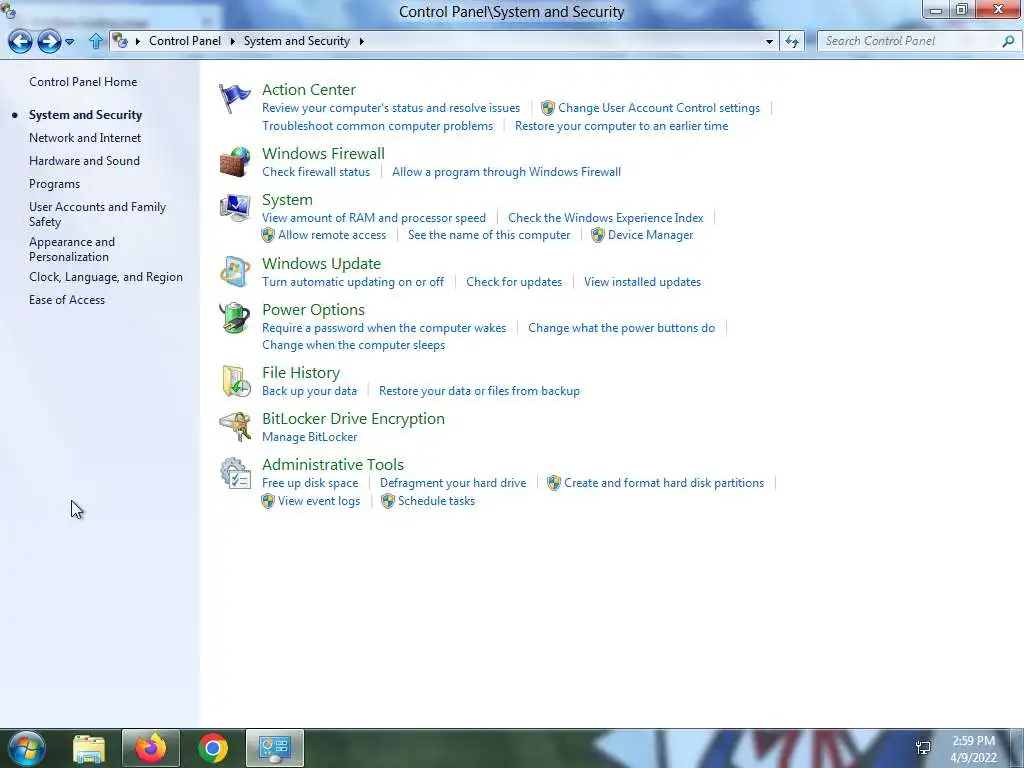Refresh the Control Panel view
1024x768 pixels.
click(792, 41)
